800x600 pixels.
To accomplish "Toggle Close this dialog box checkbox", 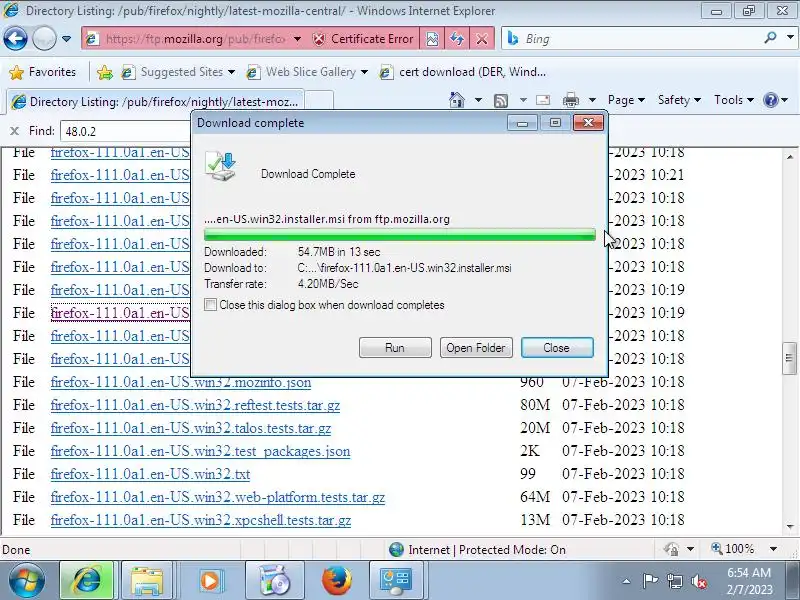I will (x=210, y=305).
